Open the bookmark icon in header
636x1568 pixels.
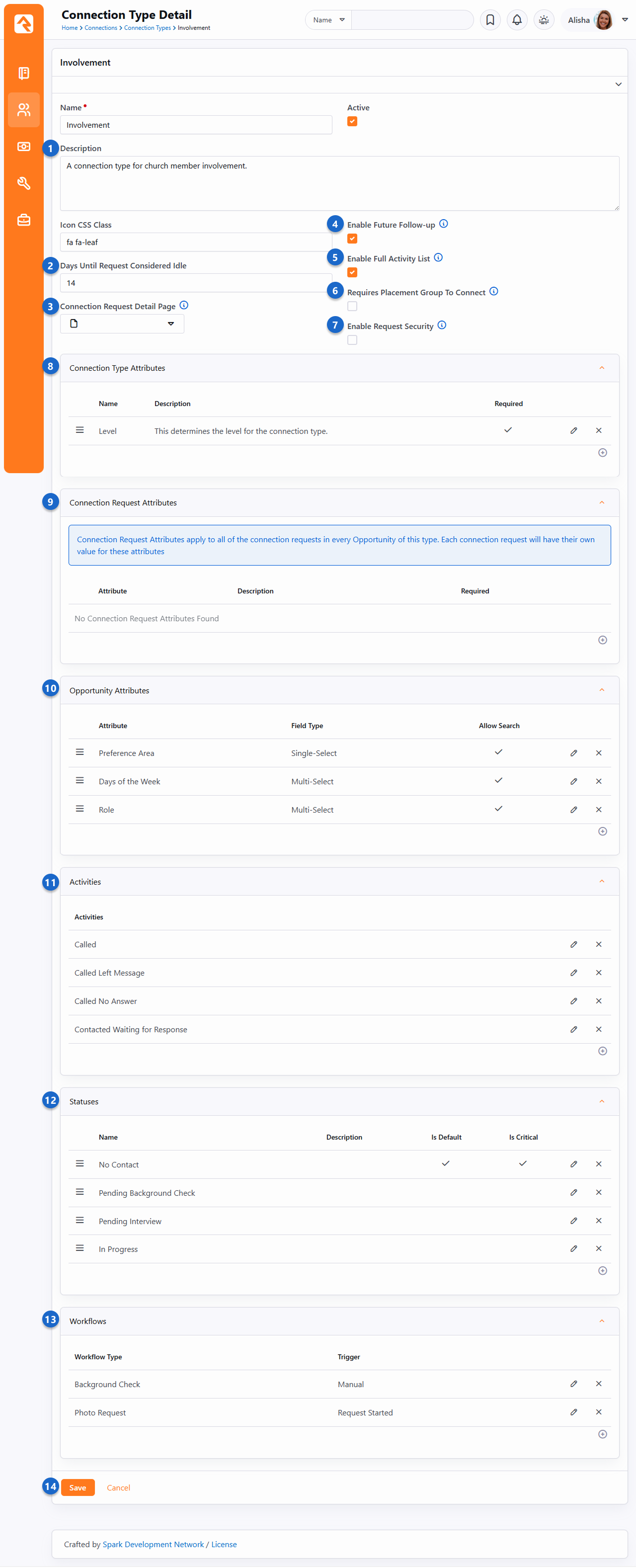(489, 20)
